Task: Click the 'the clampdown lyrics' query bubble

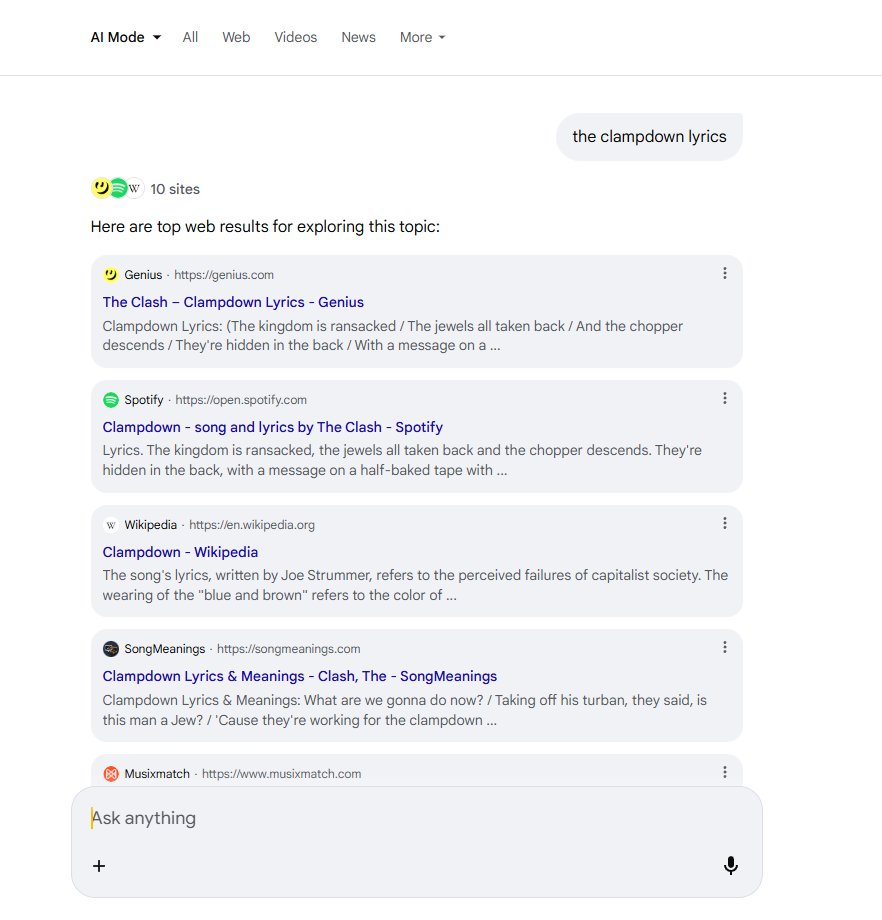Action: pos(649,137)
